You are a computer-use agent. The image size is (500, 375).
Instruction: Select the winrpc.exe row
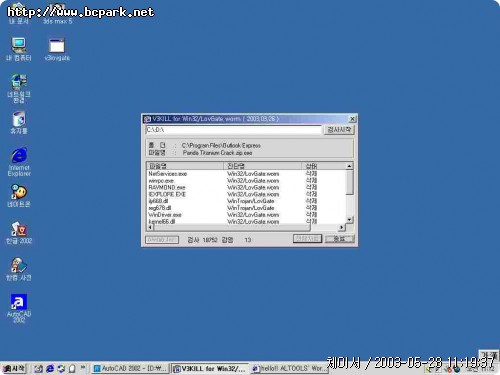[246, 181]
